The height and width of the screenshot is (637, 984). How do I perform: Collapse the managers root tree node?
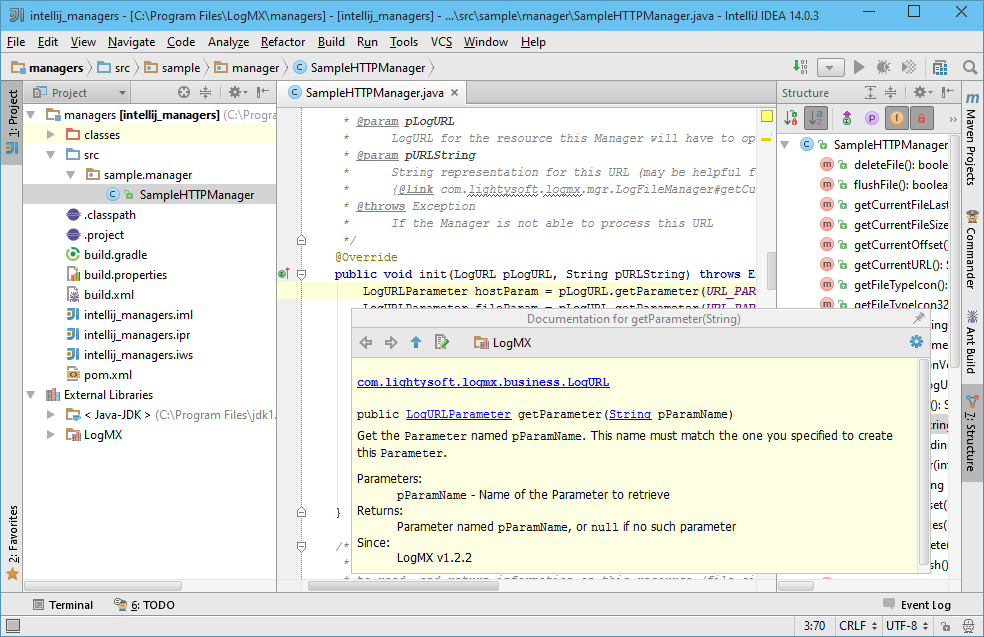[x=31, y=115]
